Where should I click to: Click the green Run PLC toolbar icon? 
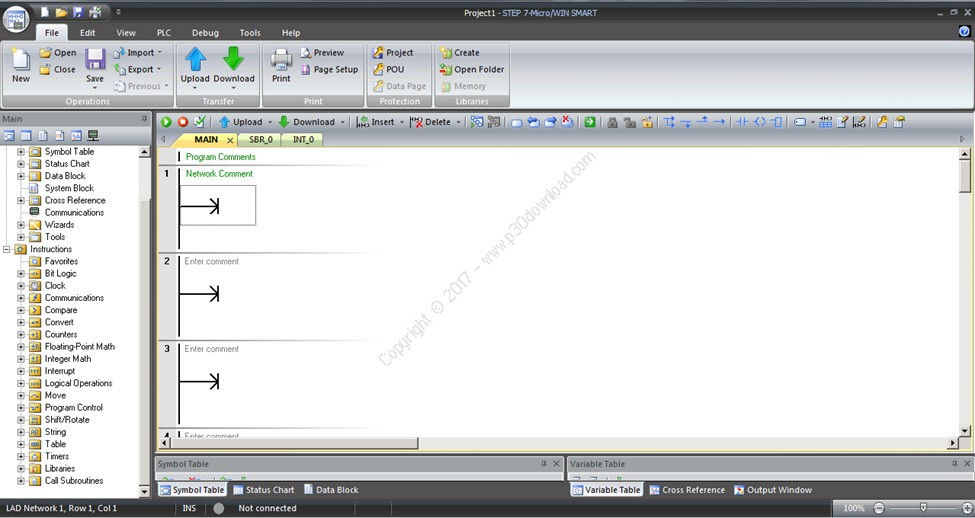166,122
